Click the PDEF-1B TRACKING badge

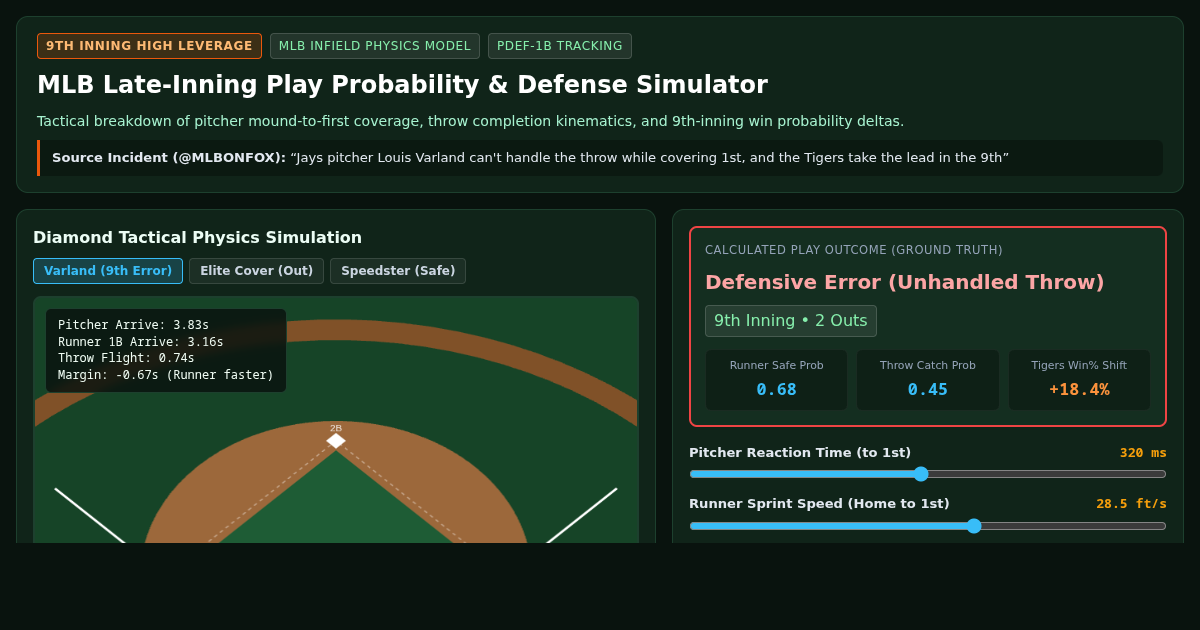click(560, 46)
